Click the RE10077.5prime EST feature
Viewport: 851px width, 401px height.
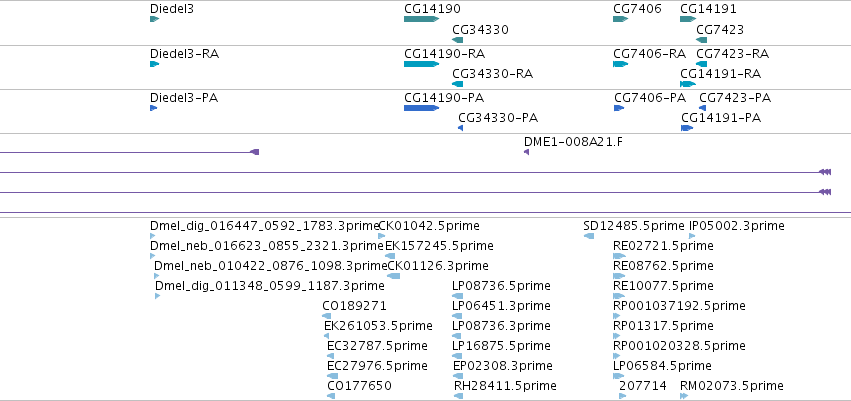point(619,296)
